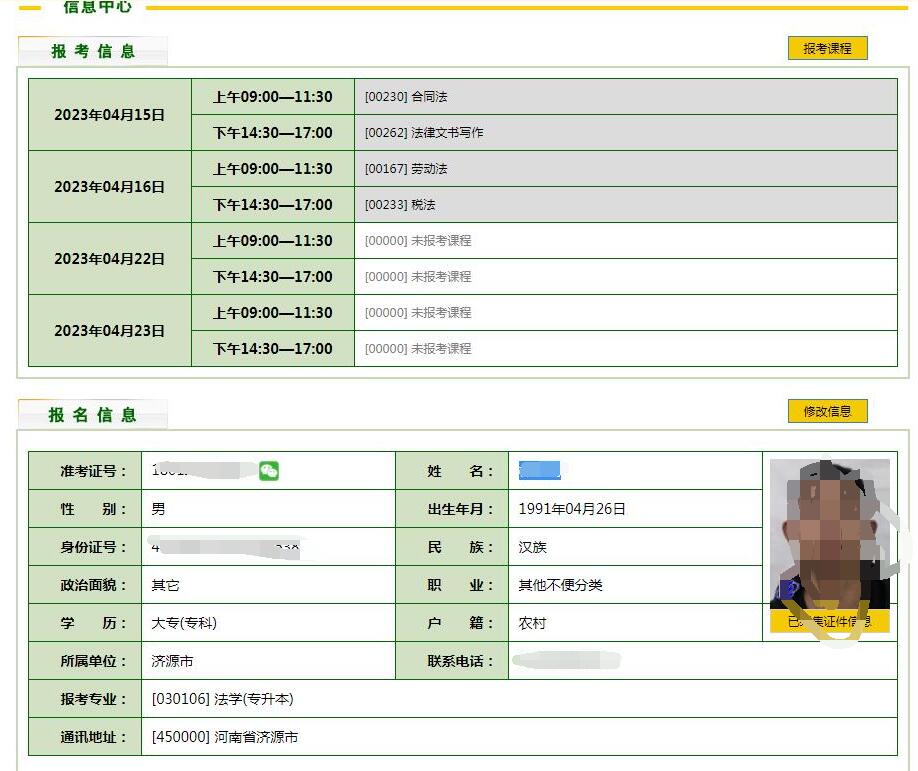Select the 报名信息 section header
This screenshot has height=771, width=918.
pos(93,415)
